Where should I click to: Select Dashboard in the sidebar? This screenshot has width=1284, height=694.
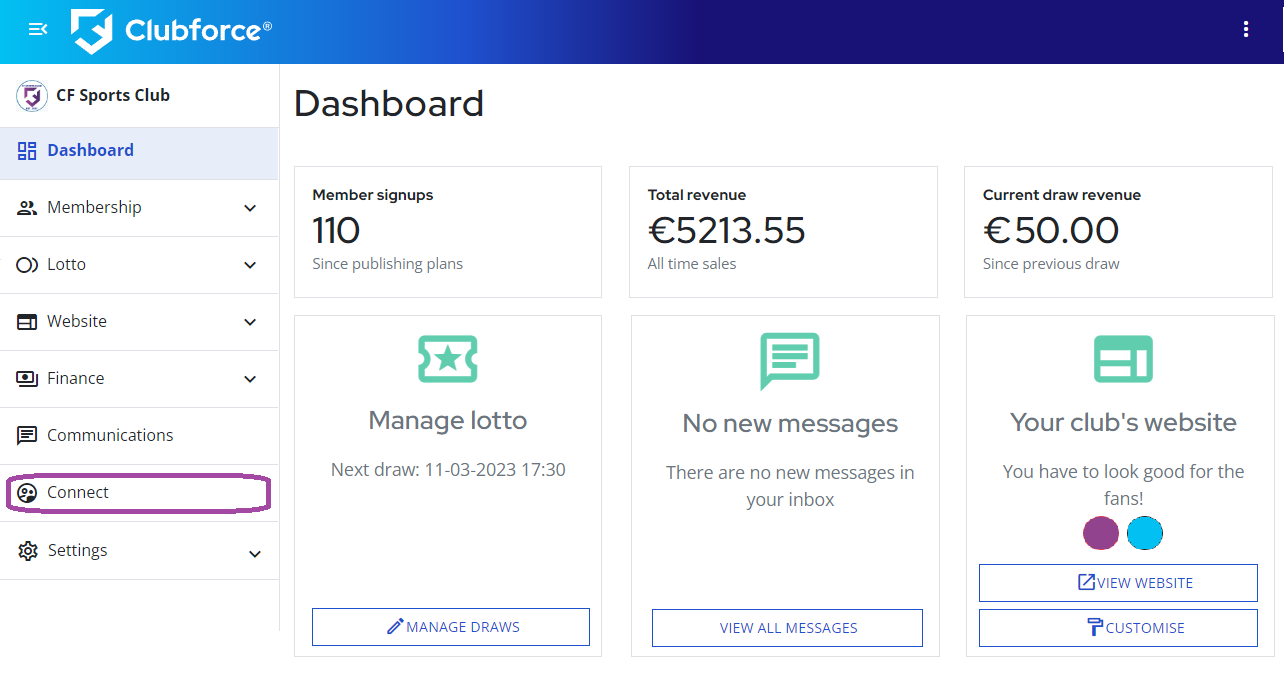click(x=139, y=153)
